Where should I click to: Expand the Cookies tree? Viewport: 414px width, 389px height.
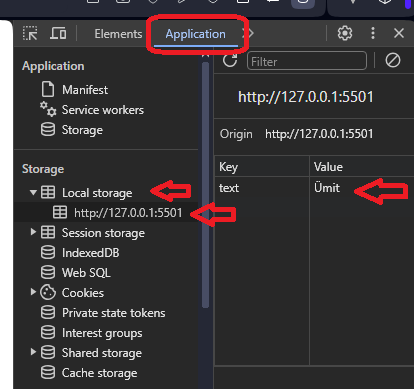(x=33, y=292)
